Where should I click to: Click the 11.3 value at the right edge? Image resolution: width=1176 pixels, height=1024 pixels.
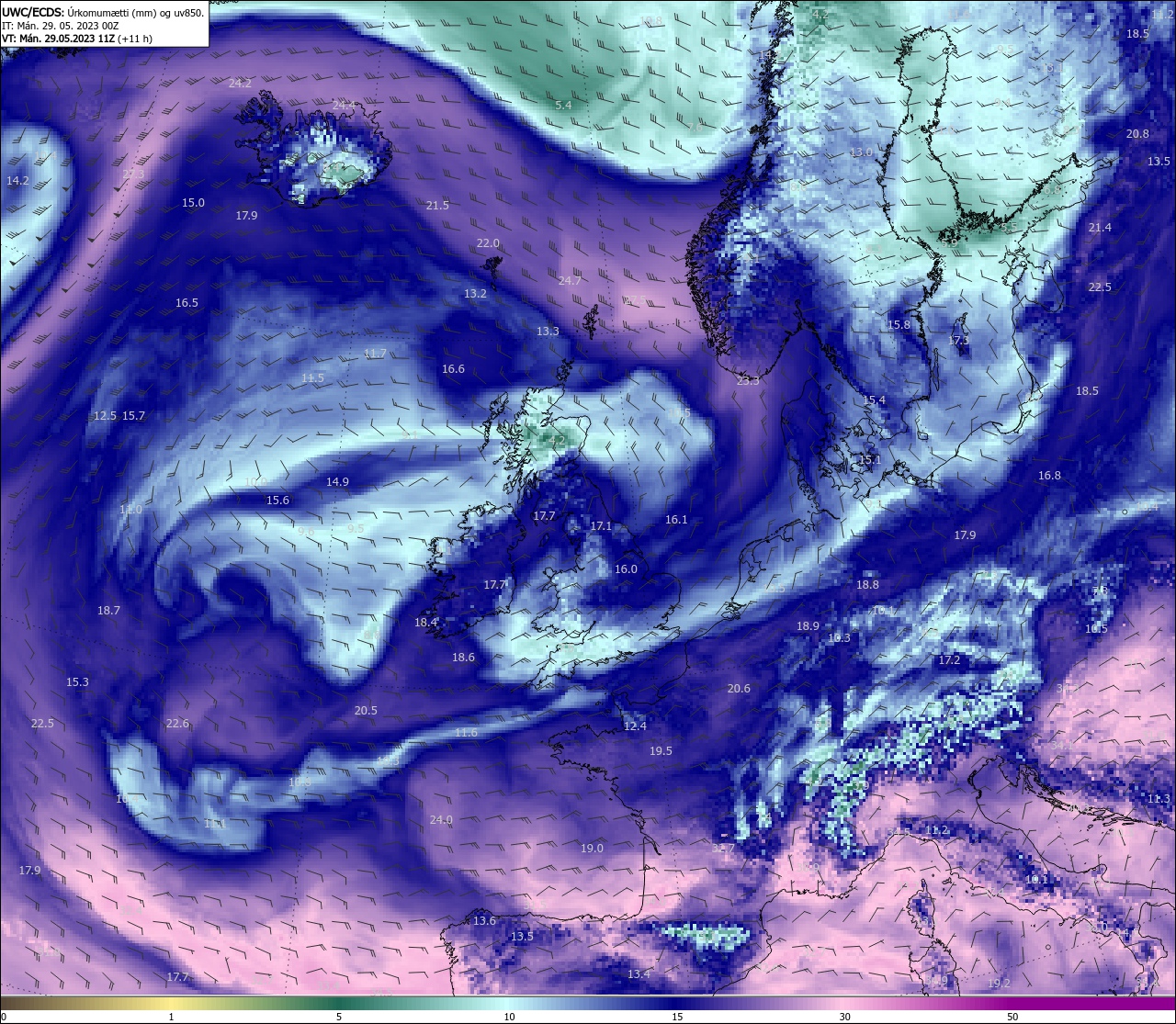pos(1159,799)
